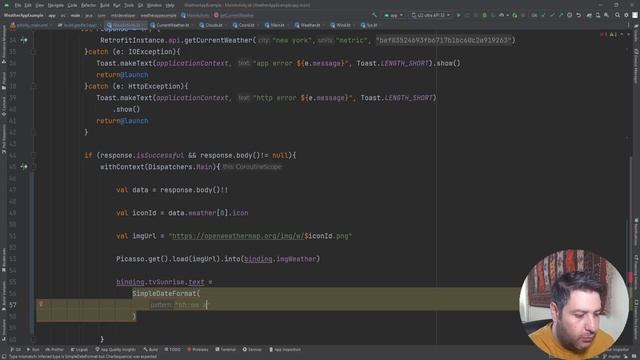640x360 pixels.
Task: Open the Edit menu
Action: 28,5
